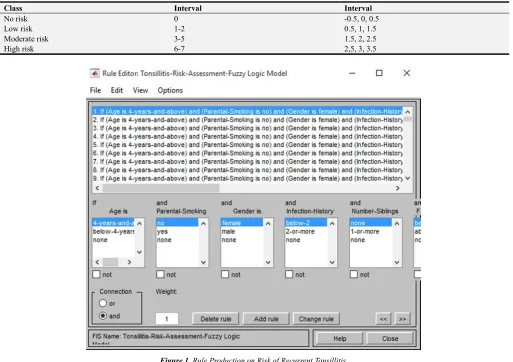Viewport: 513px width, 362px height.
Task: Select 'below-2' in Infection-History list
Action: (x=306, y=223)
